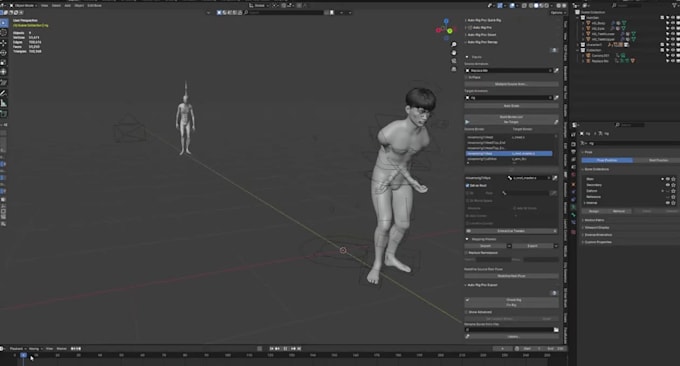Image resolution: width=680 pixels, height=366 pixels.
Task: Click the Re-Target button
Action: 509,122
